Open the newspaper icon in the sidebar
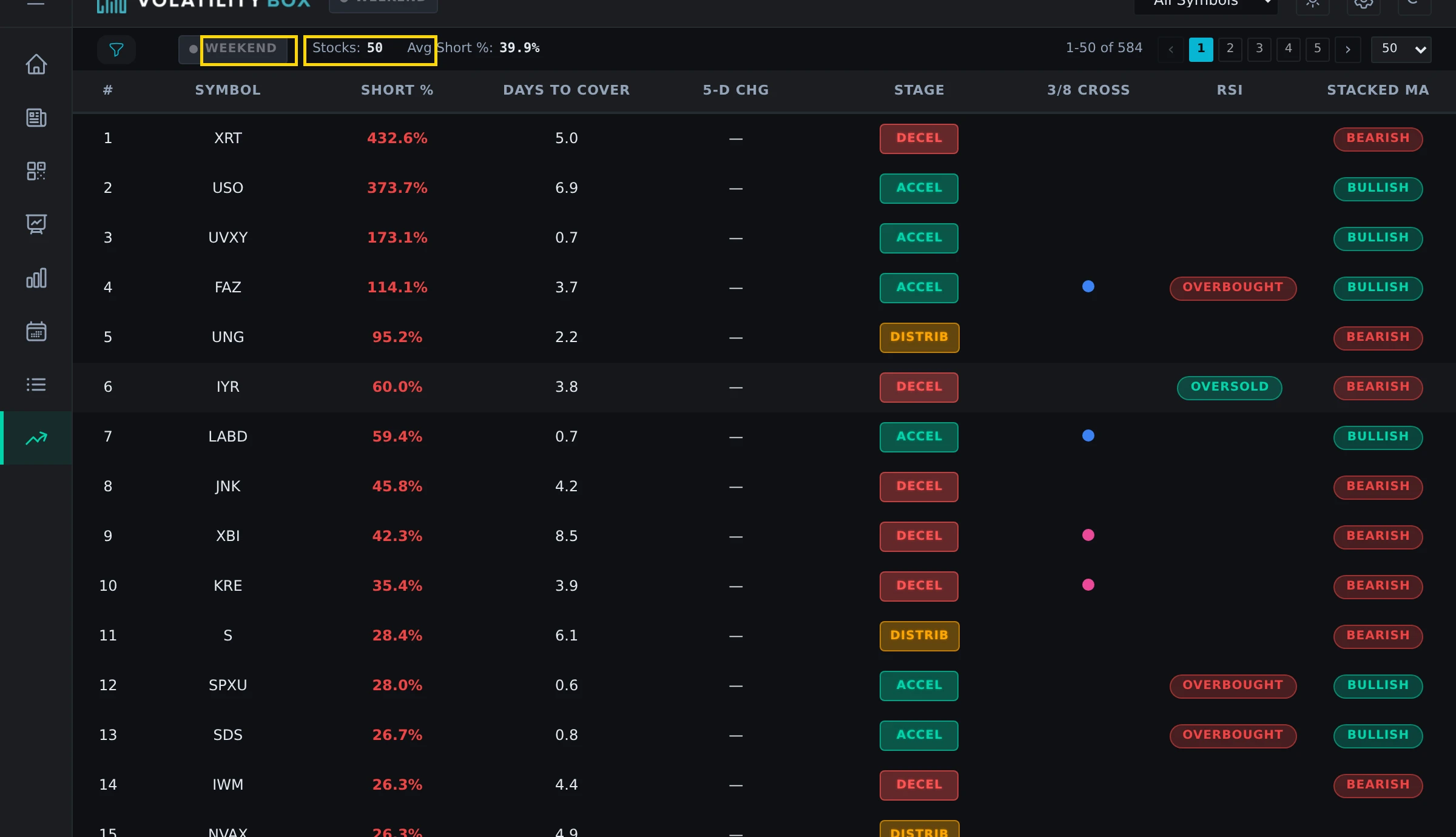Viewport: 1456px width, 837px height. pos(36,118)
